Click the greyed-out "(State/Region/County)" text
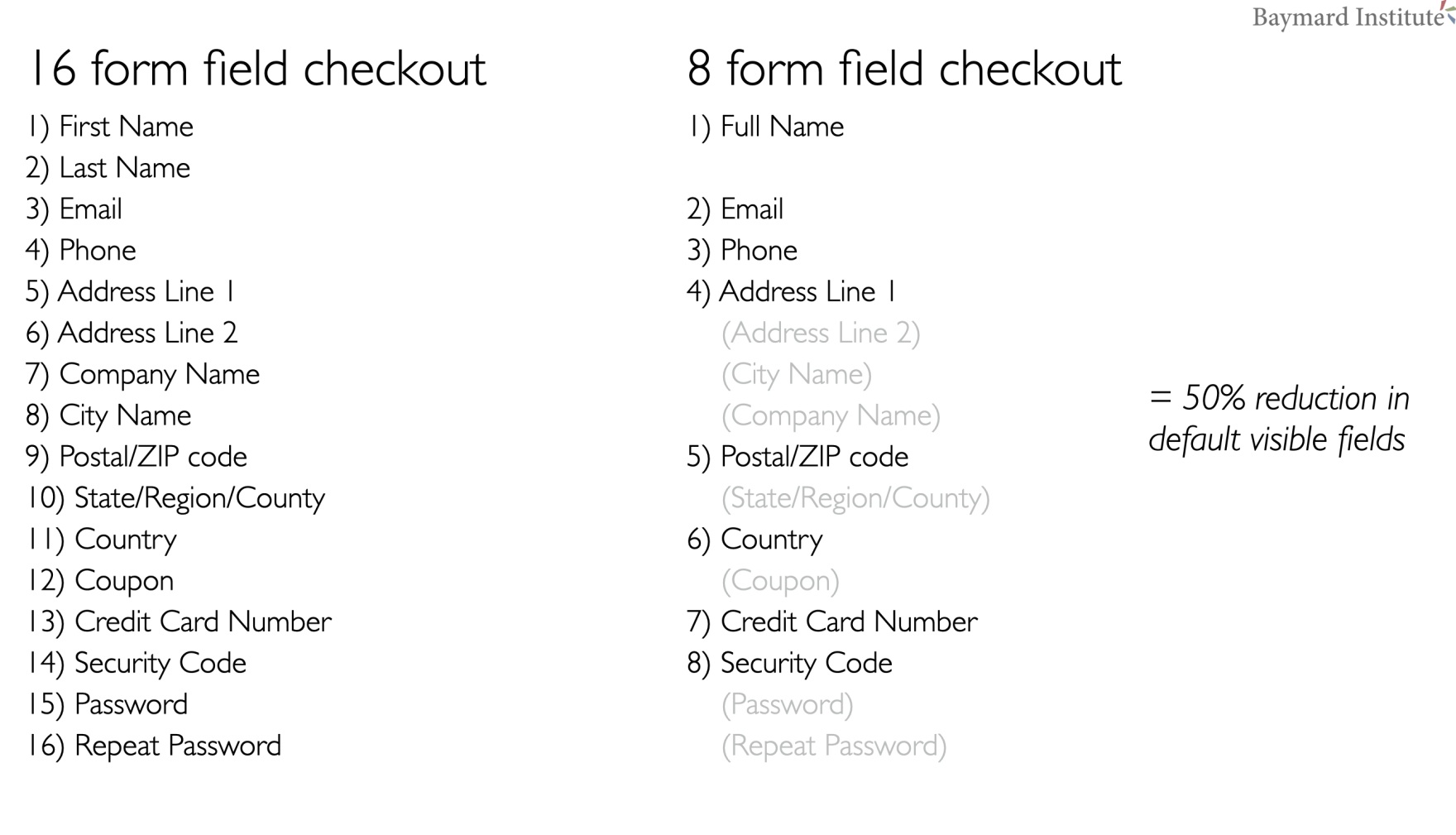The width and height of the screenshot is (1456, 835). (855, 498)
